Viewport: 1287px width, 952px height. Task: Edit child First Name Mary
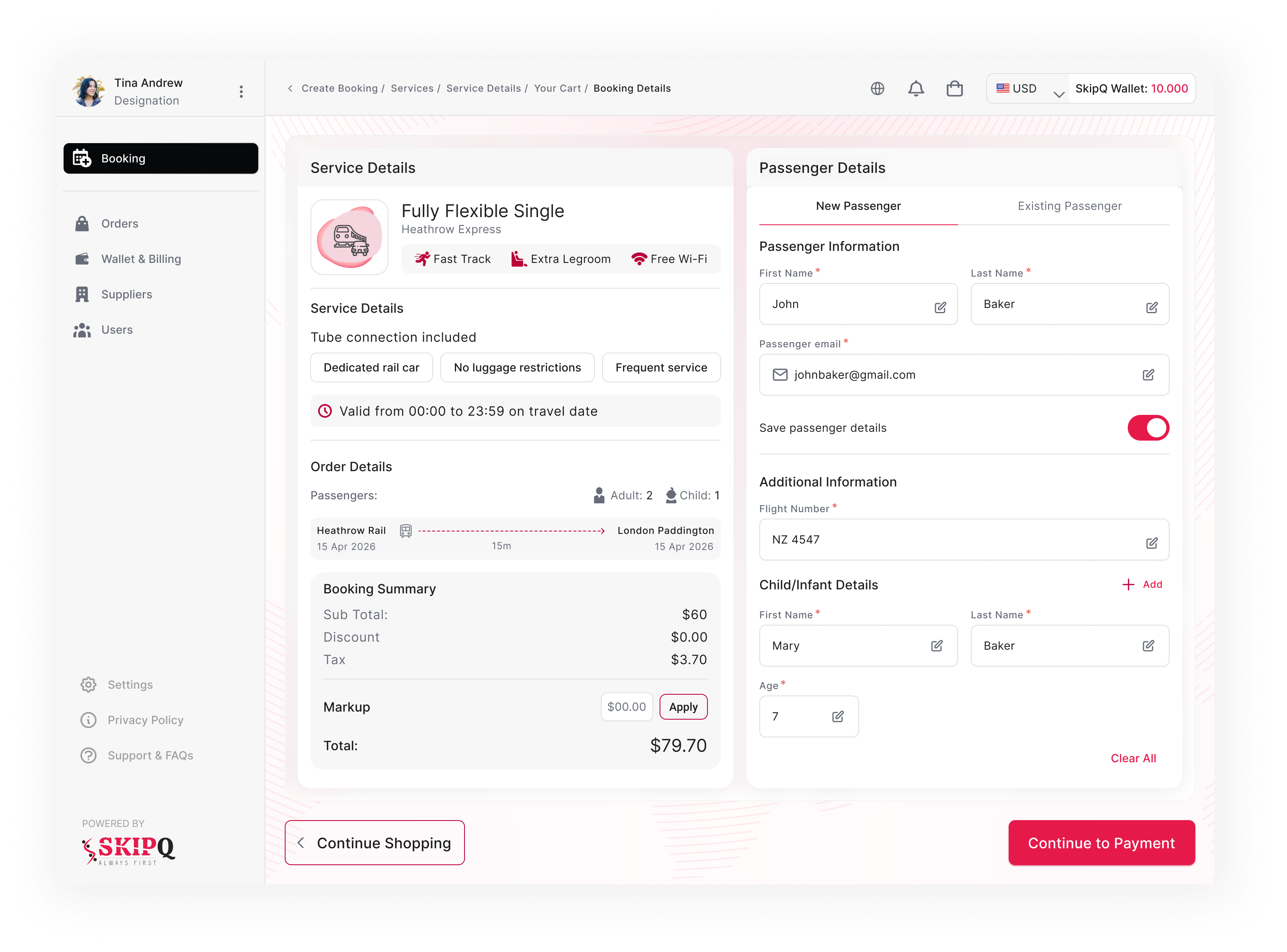[x=937, y=645]
